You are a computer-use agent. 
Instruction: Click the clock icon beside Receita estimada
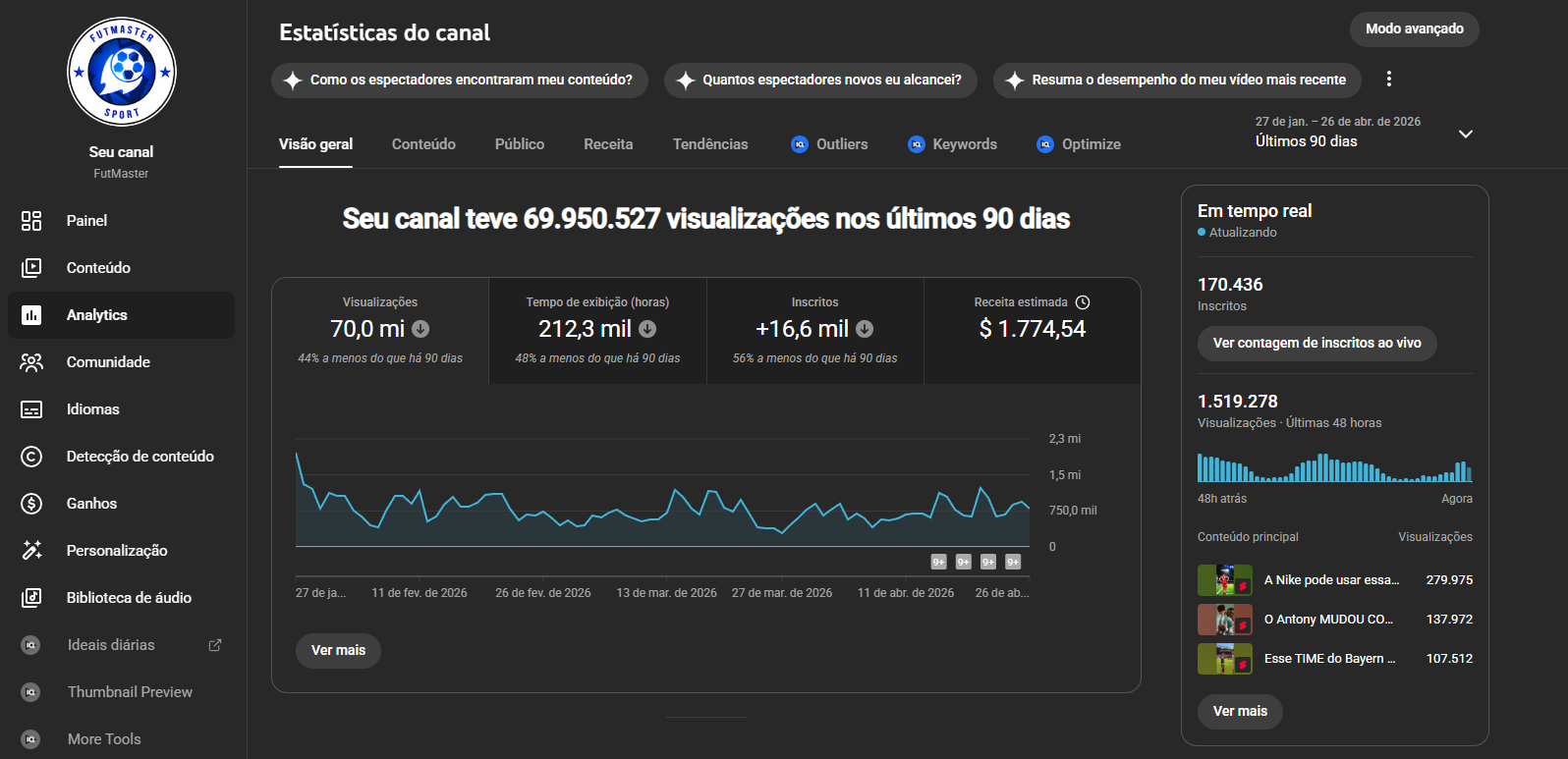coord(1083,302)
